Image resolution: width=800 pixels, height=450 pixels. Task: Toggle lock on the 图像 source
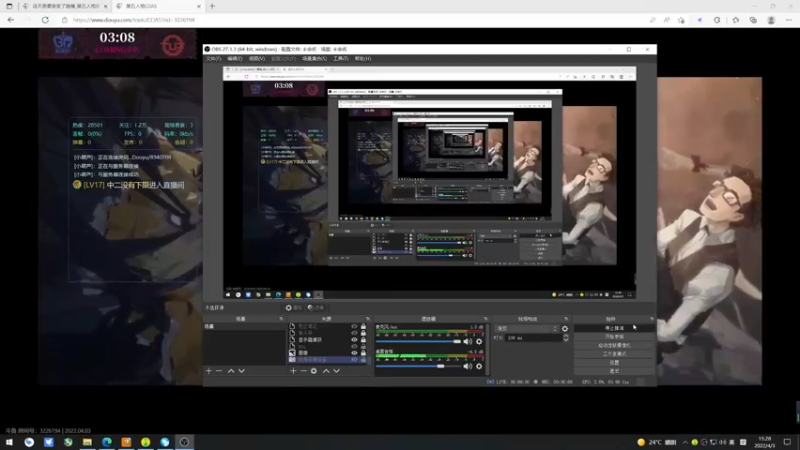[363, 353]
